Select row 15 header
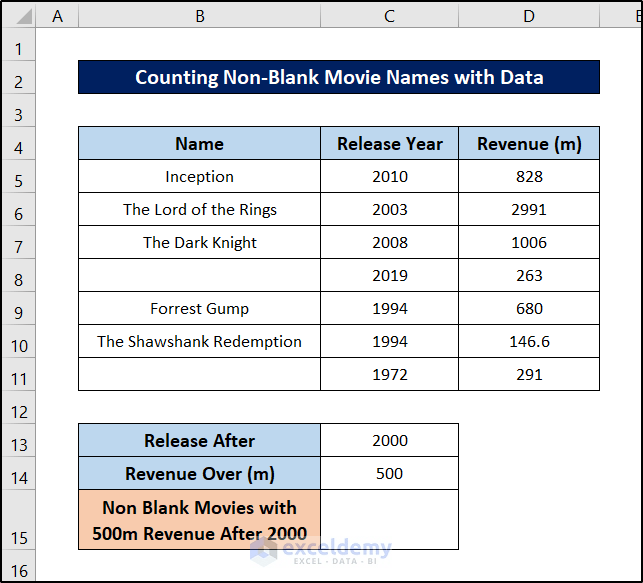This screenshot has height=583, width=643. 19,519
